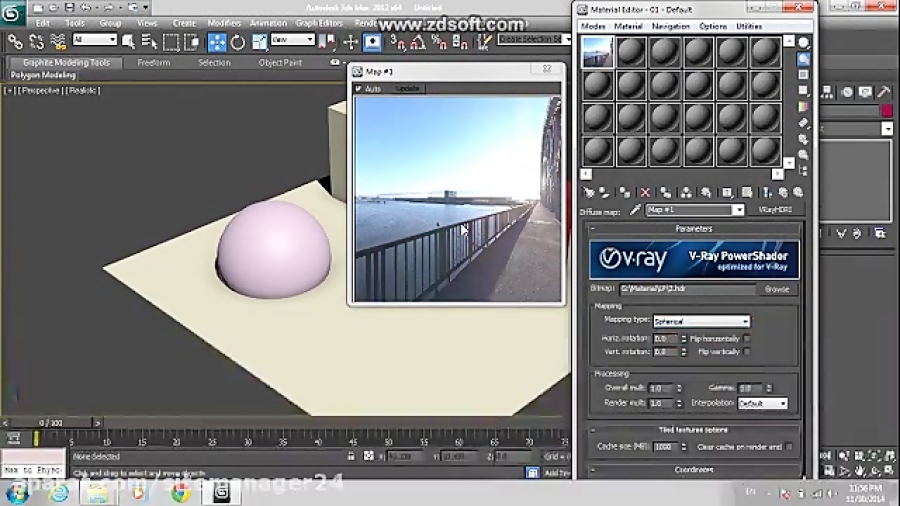Viewport: 900px width, 506px height.
Task: Open the Mapping type Spherical dropdown
Action: coord(701,321)
